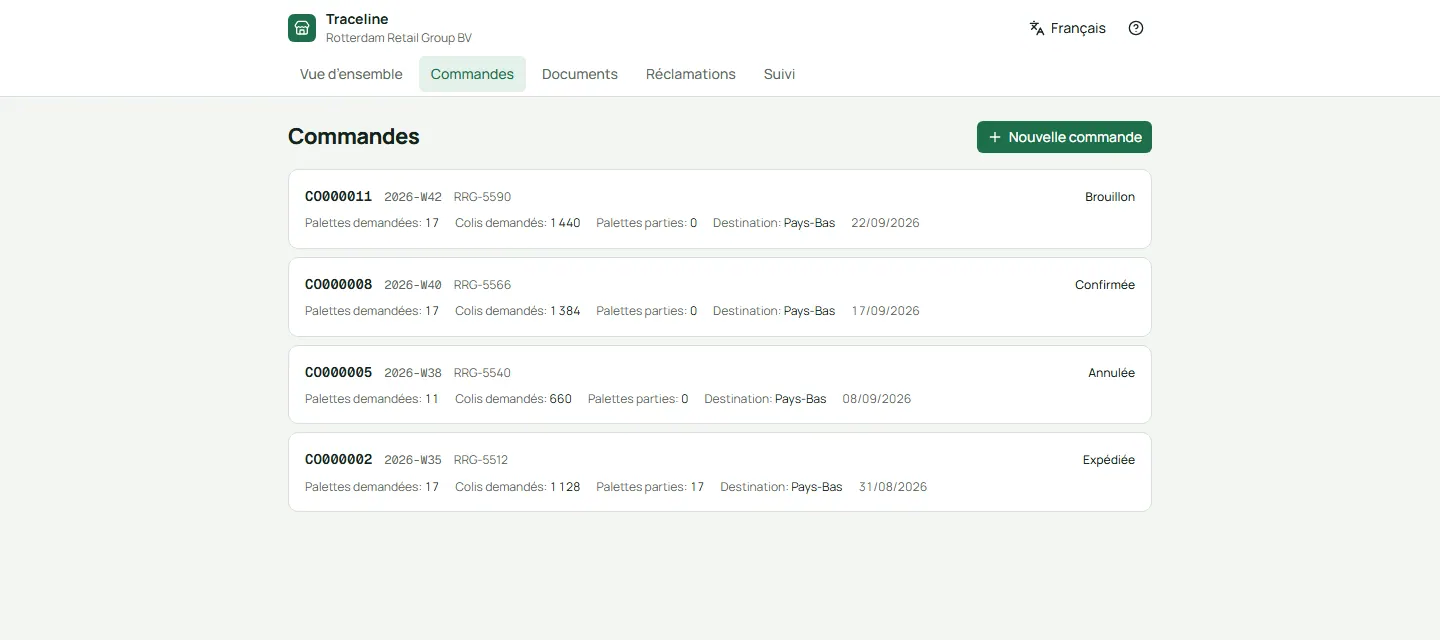Click Colis demandés value 660

coord(561,399)
